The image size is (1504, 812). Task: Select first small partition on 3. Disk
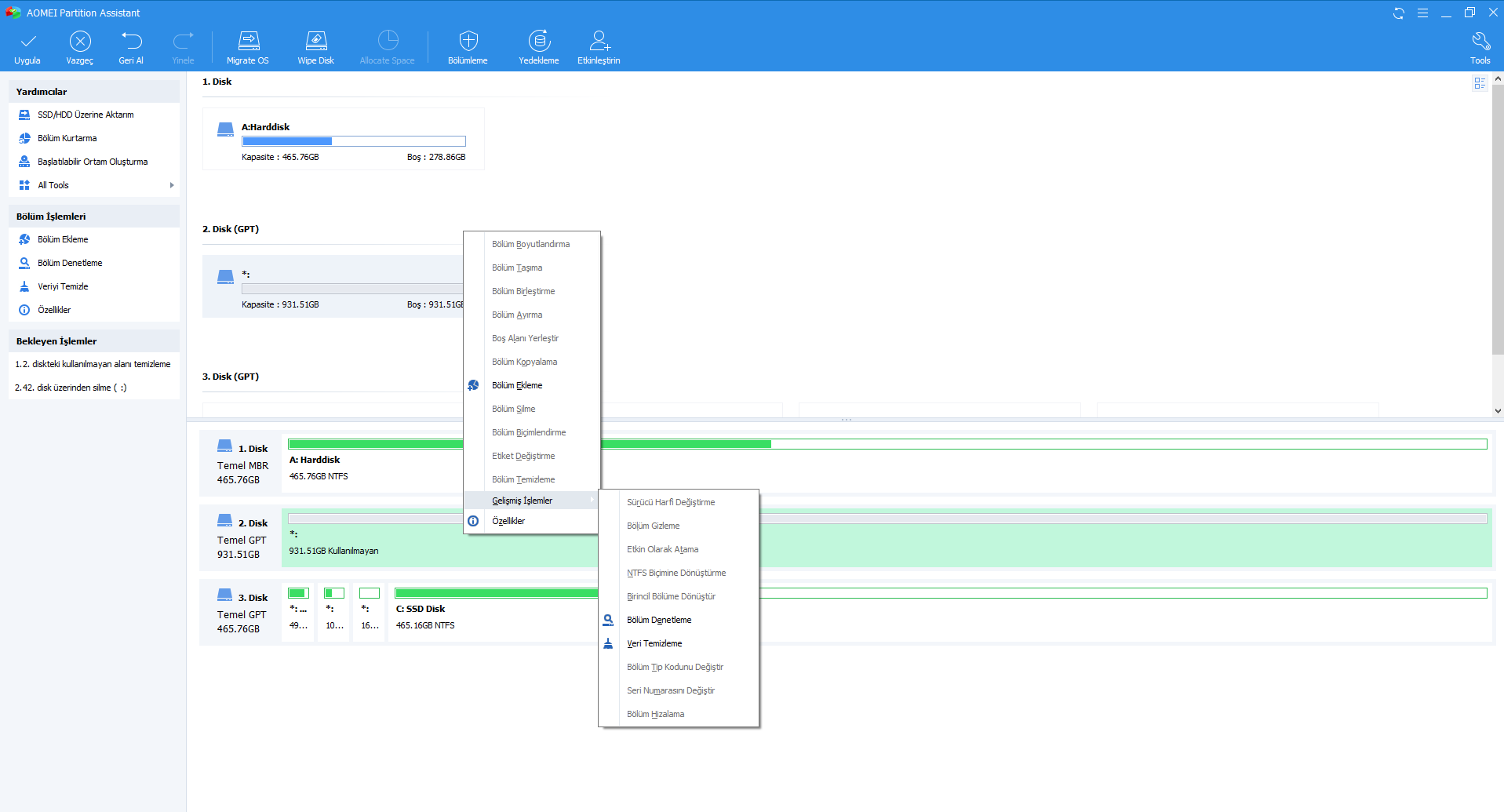pyautogui.click(x=299, y=612)
